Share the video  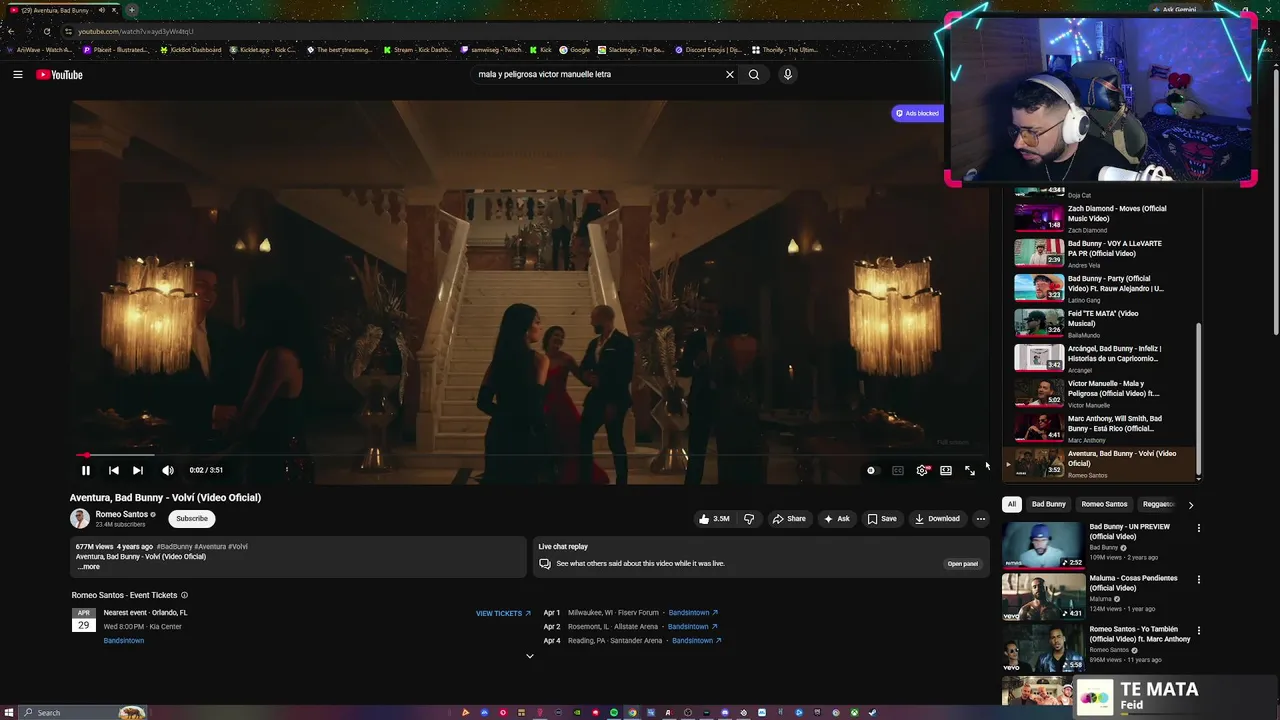point(789,519)
